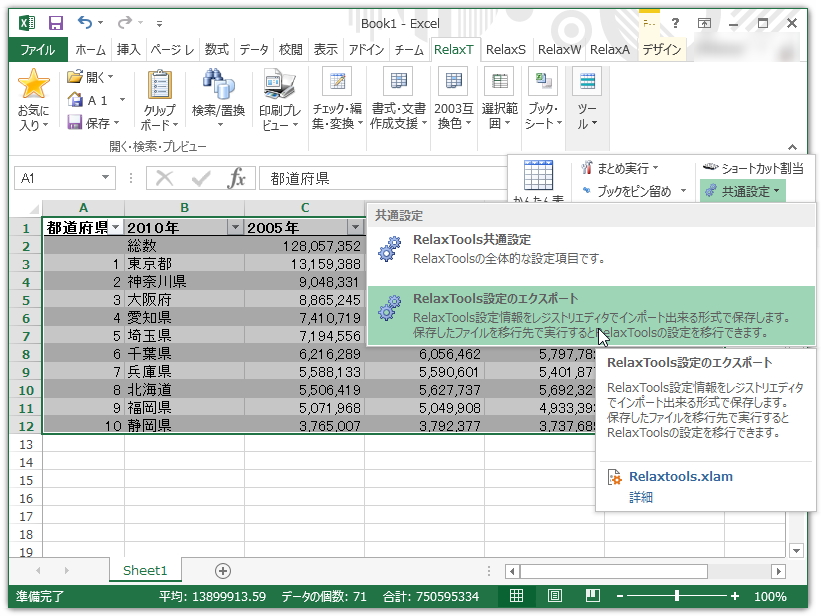Image resolution: width=821 pixels, height=616 pixels.
Task: Add a new sheet with the plus button
Action: (x=222, y=570)
